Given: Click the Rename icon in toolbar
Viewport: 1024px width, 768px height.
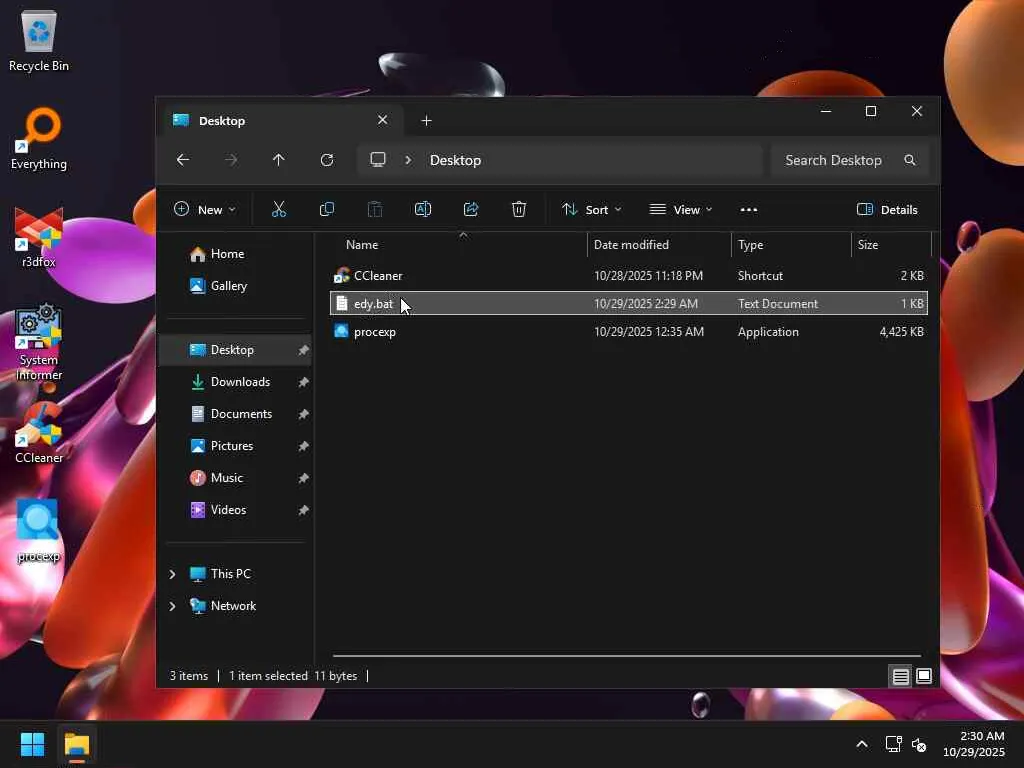Looking at the screenshot, I should pyautogui.click(x=423, y=209).
